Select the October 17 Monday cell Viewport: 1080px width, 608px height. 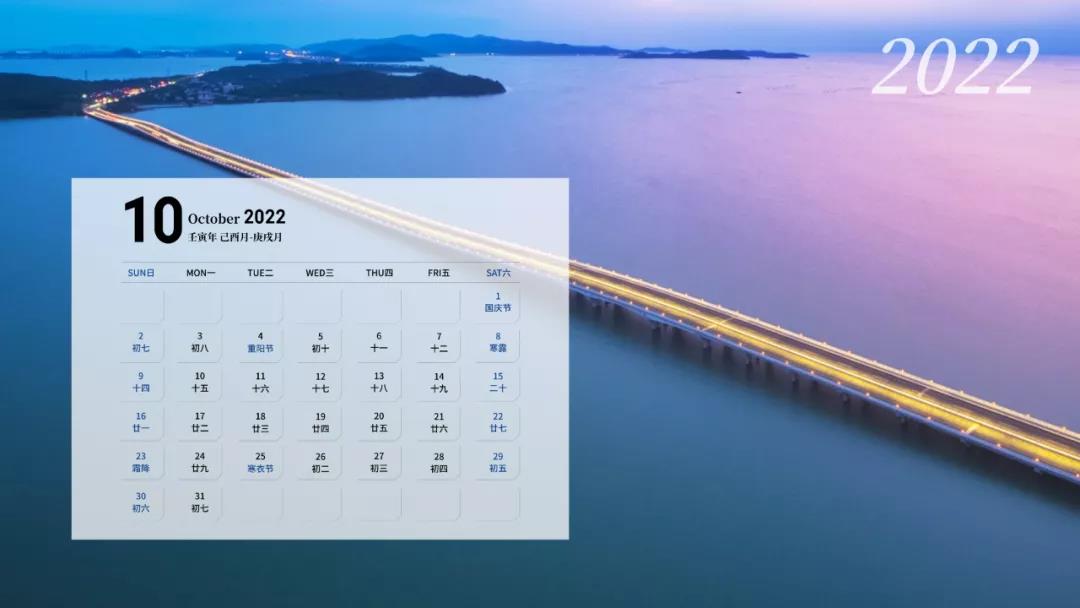200,422
